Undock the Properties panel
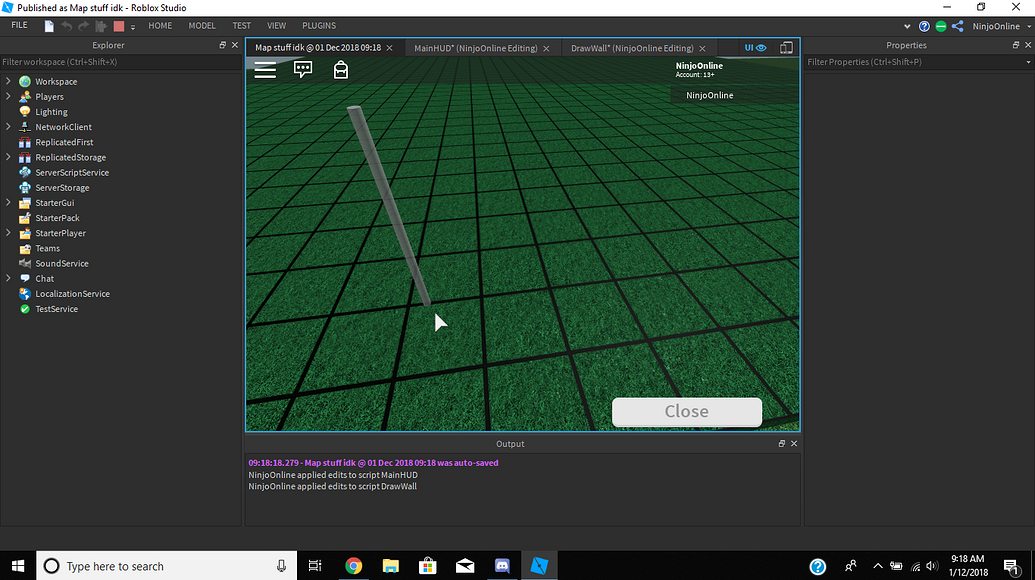This screenshot has height=580, width=1035. click(1016, 45)
